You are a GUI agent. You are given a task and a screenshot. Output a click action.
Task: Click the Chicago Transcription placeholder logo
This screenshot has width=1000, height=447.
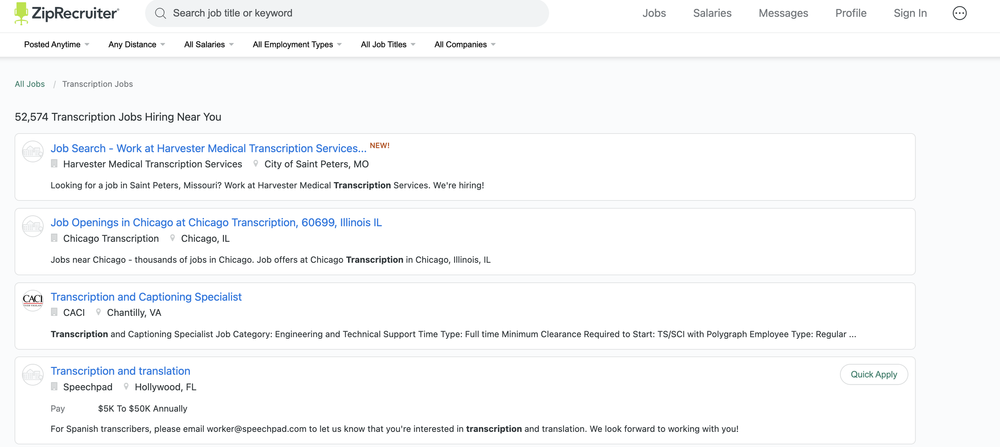(x=33, y=226)
